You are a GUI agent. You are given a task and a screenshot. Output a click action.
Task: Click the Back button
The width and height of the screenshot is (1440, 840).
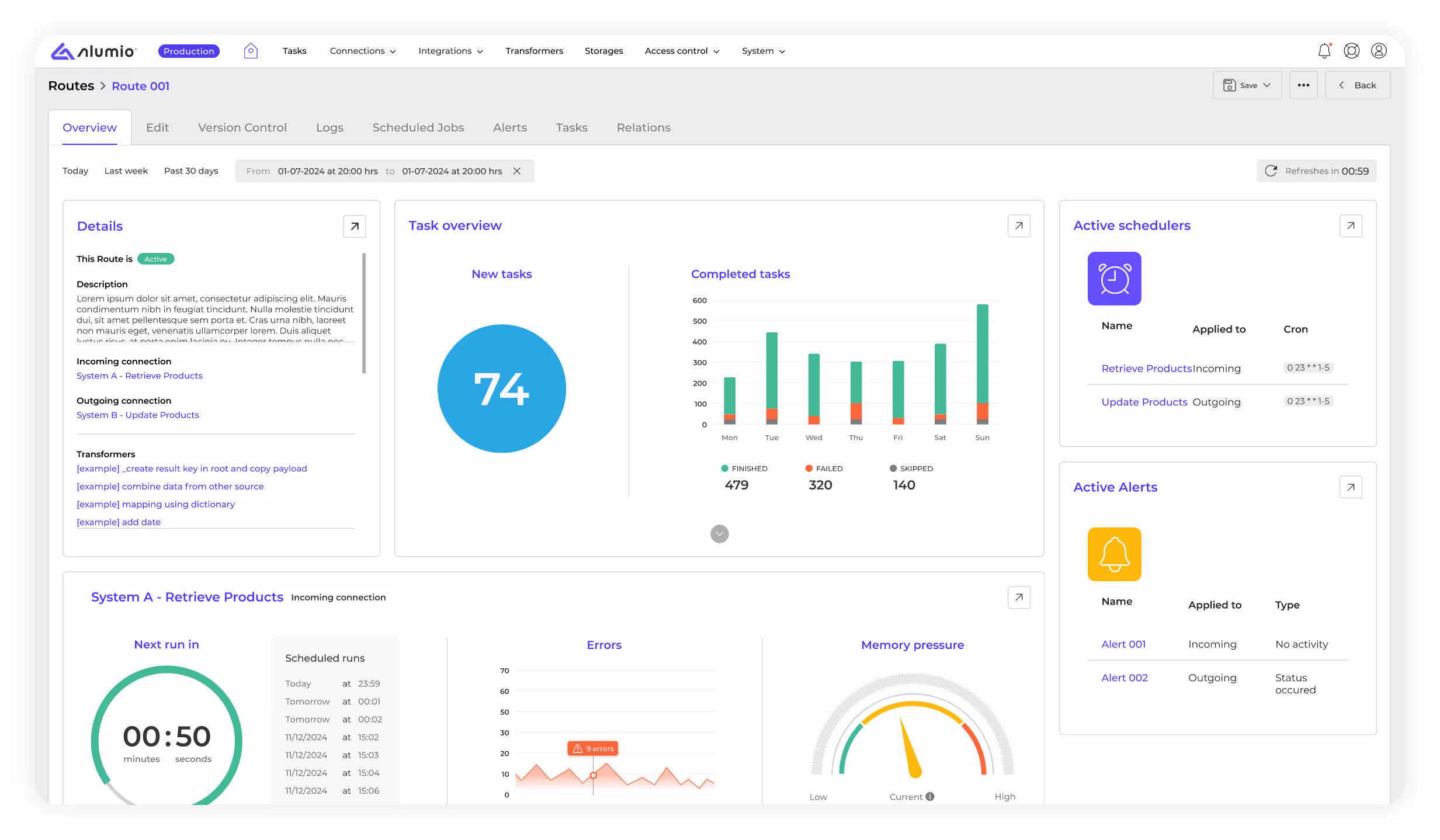(1357, 85)
